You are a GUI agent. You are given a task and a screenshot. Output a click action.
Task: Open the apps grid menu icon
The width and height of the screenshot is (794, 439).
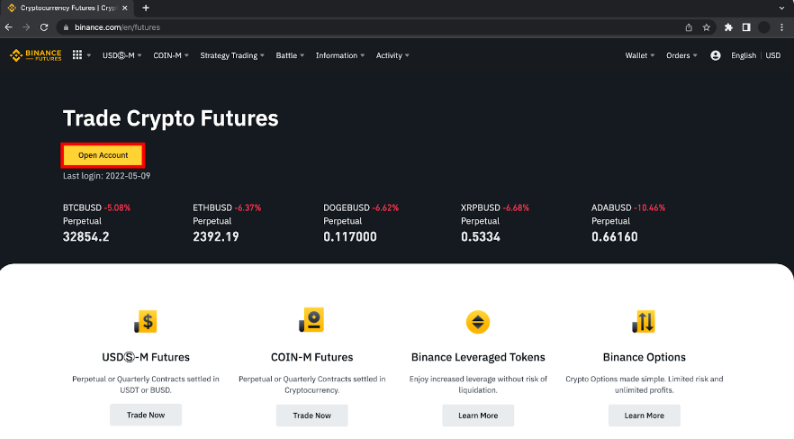(77, 55)
